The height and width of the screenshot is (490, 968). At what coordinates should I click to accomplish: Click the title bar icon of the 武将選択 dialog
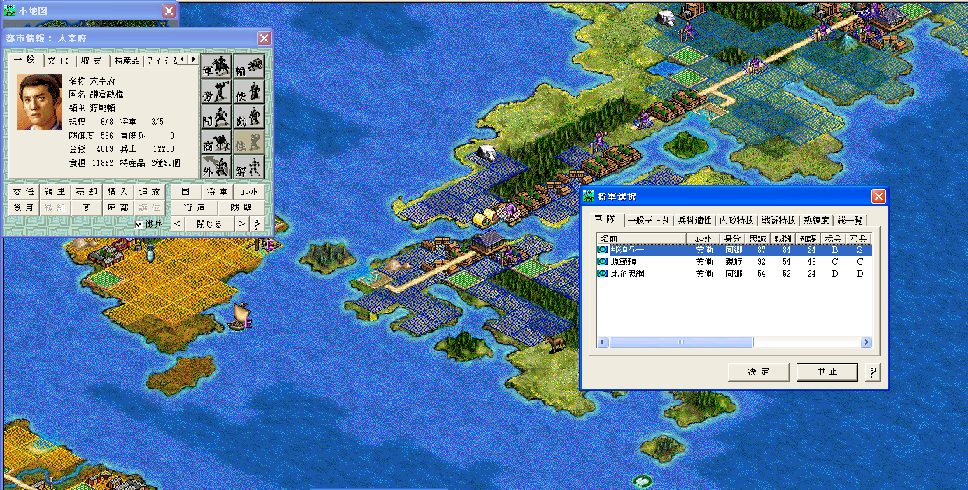coord(588,196)
